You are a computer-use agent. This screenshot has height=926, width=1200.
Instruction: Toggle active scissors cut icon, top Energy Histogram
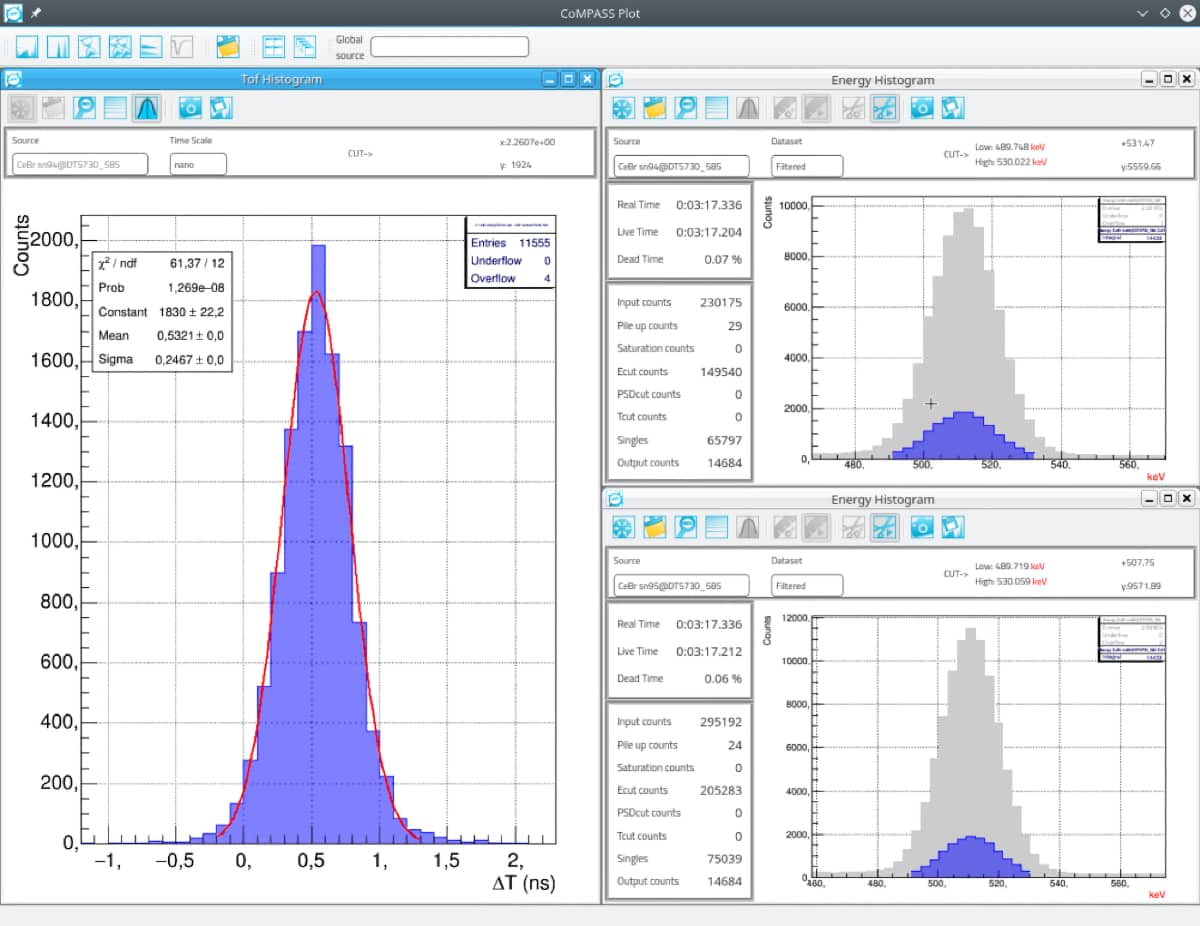tap(884, 107)
